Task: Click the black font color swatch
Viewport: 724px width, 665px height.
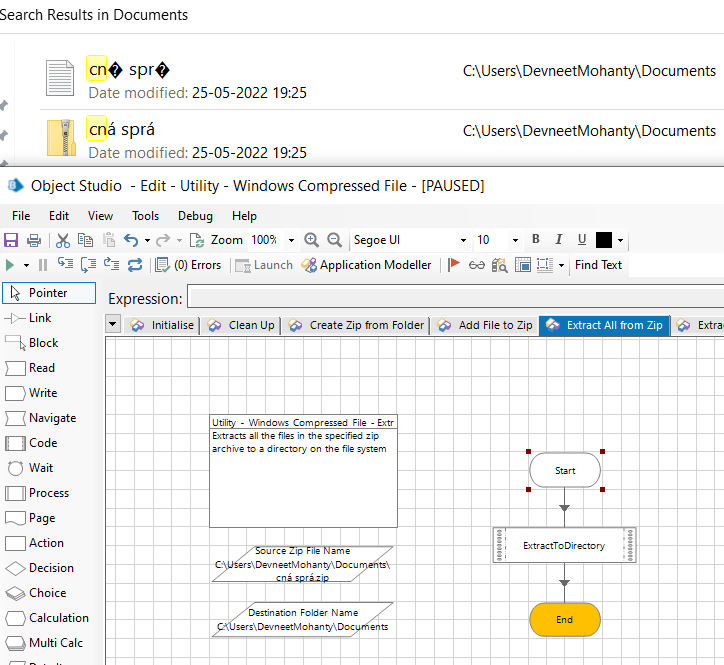Action: click(x=604, y=240)
